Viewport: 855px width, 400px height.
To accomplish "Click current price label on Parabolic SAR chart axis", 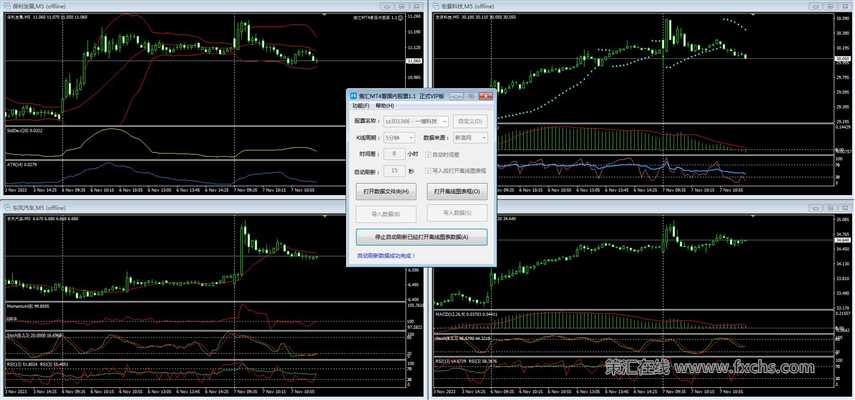I will click(842, 58).
